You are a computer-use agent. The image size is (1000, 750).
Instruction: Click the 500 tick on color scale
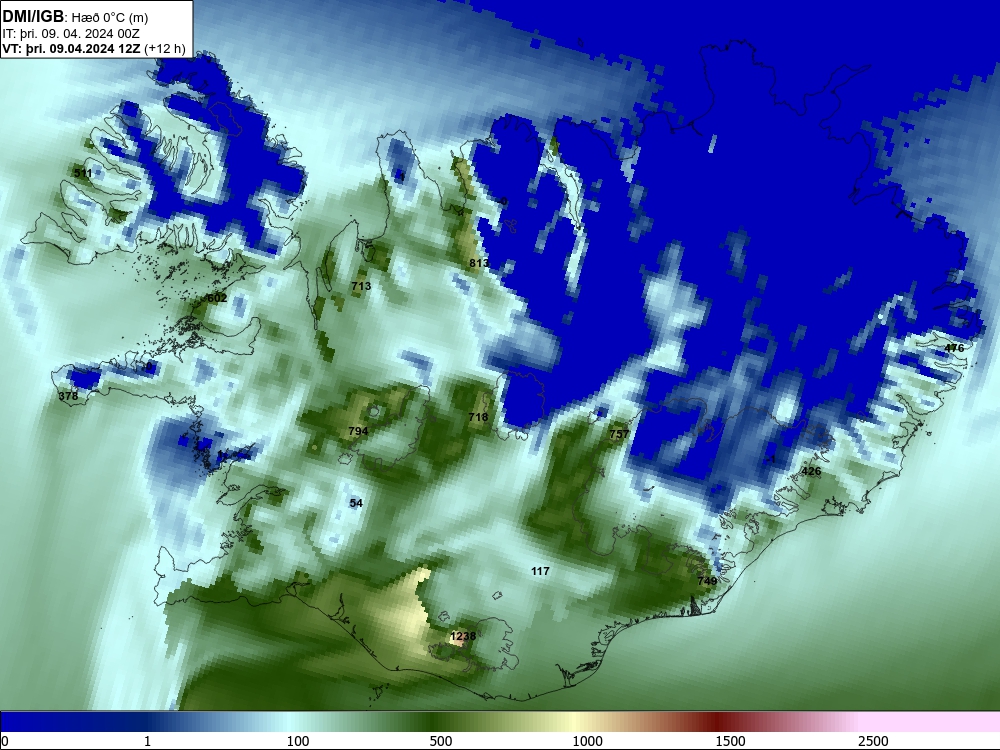point(441,741)
